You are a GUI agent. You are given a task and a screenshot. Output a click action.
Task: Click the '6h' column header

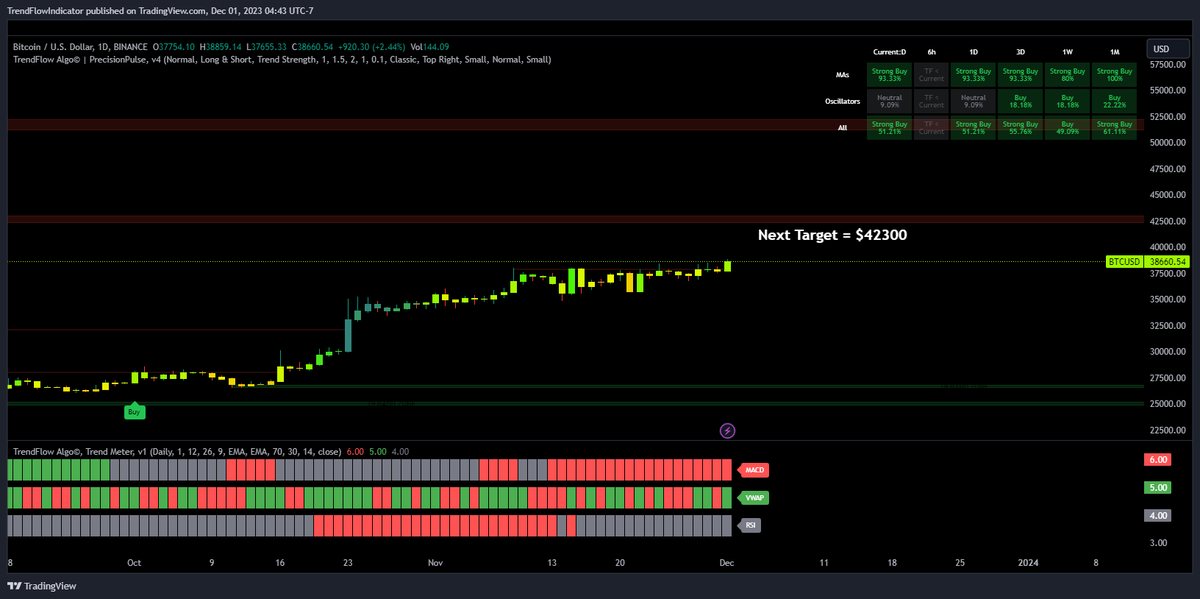[x=931, y=50]
